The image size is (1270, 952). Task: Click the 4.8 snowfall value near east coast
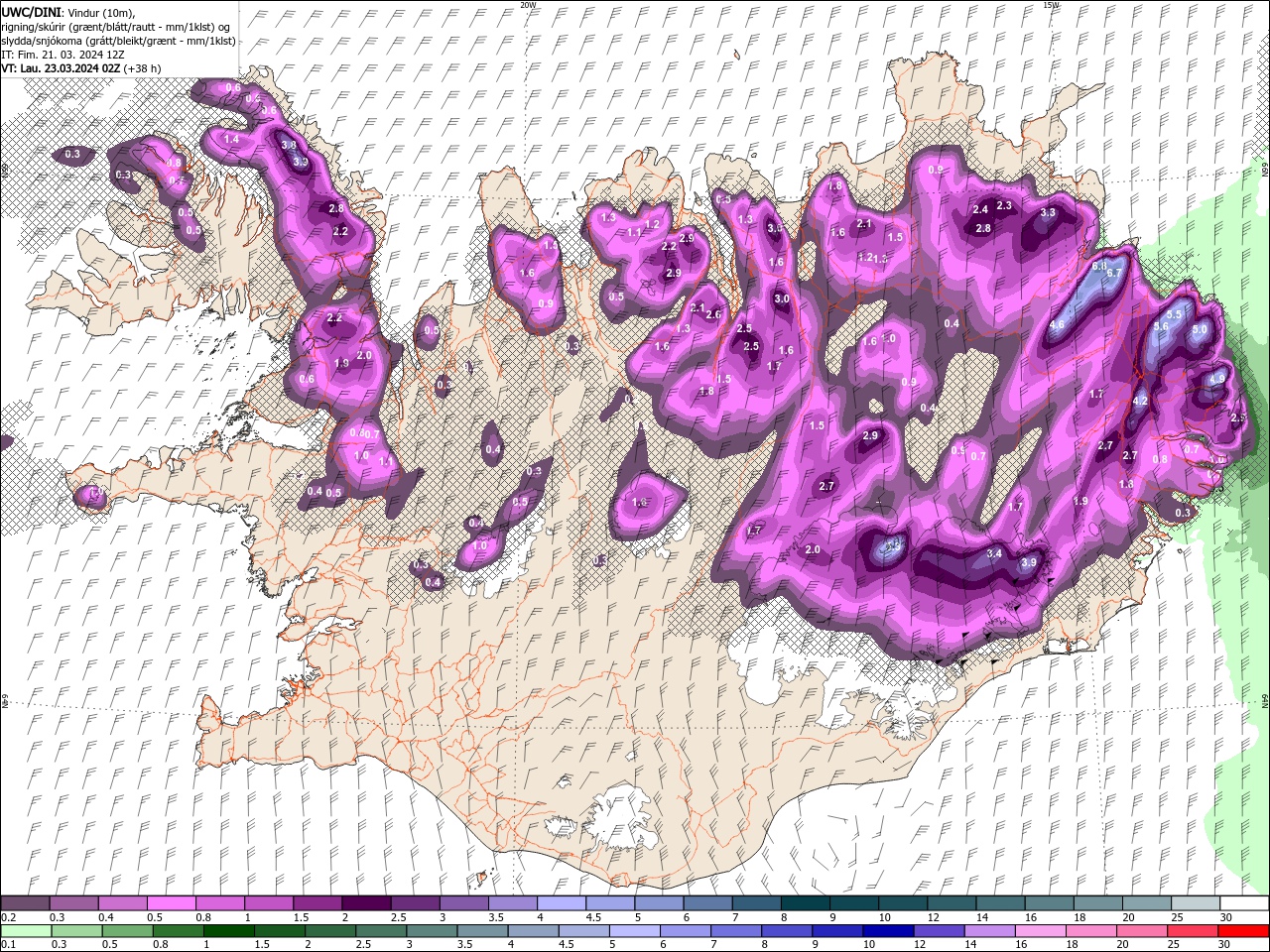[1217, 378]
